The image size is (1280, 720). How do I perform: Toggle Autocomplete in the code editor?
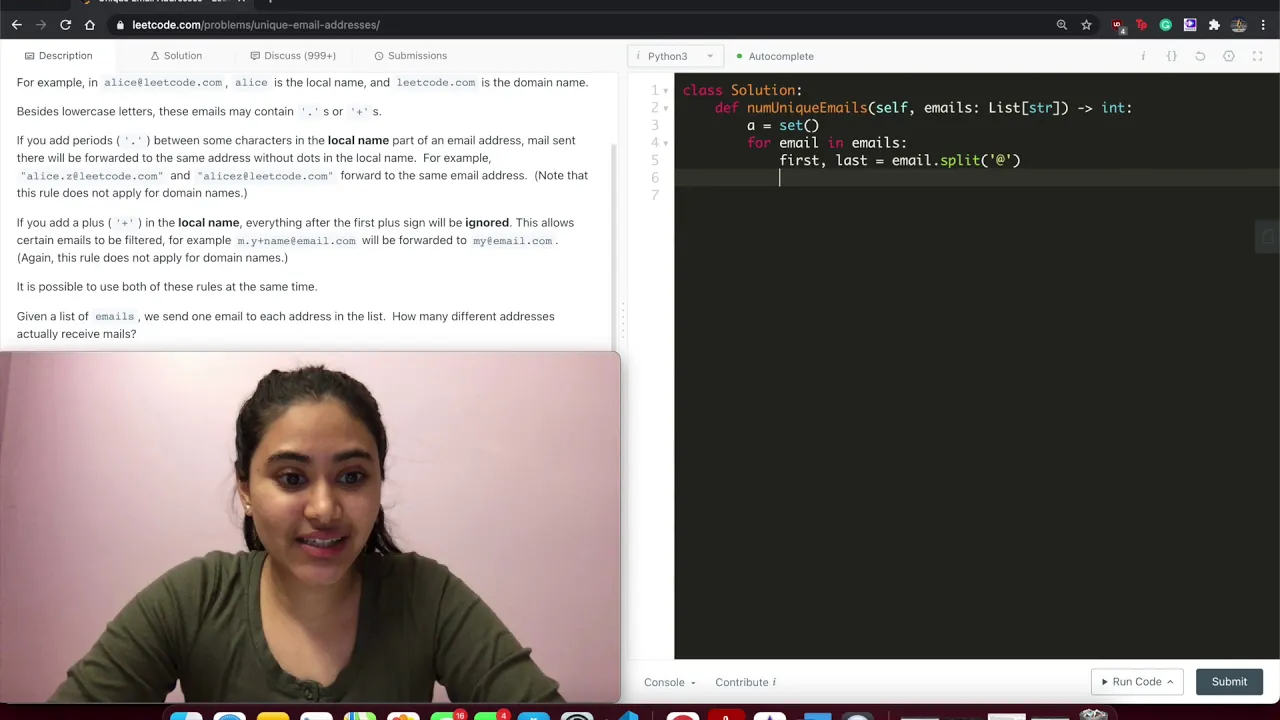pos(775,56)
